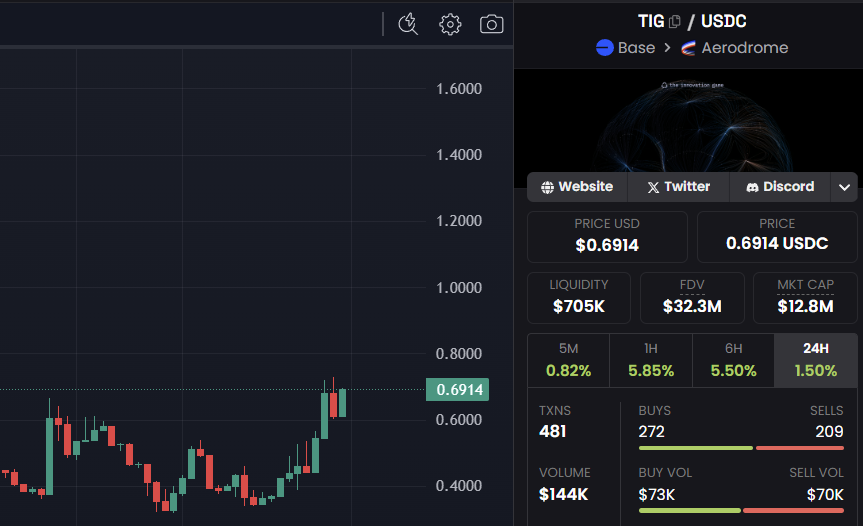863x526 pixels.
Task: Click the $144K volume value
Action: (x=564, y=495)
